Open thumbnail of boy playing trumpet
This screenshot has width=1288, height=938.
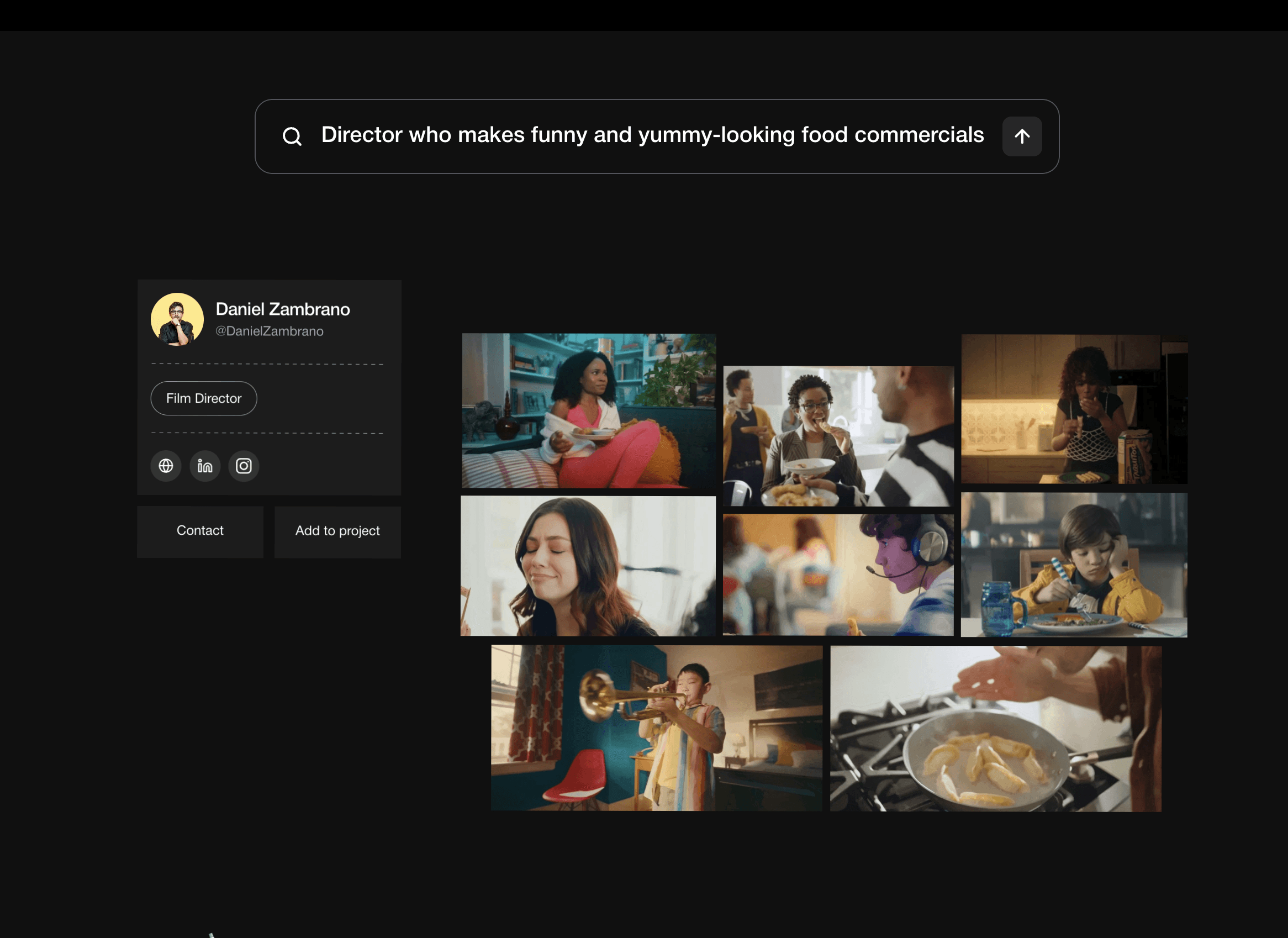click(x=656, y=727)
